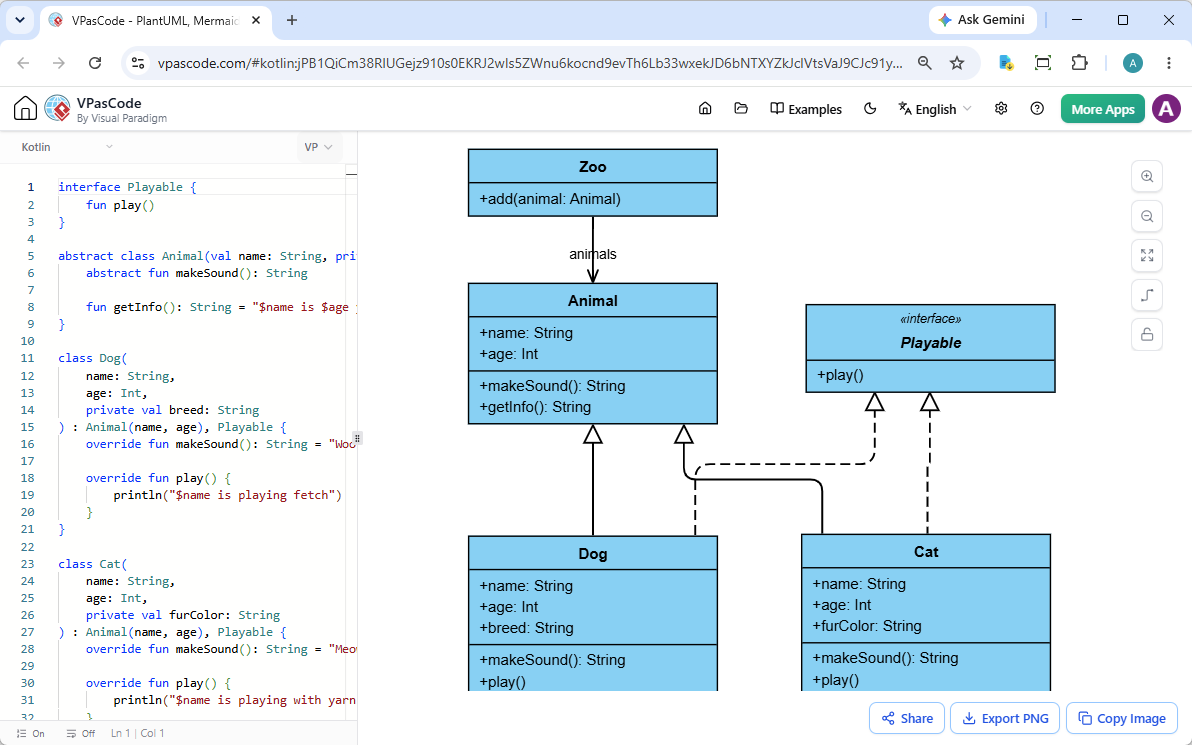
Task: Open the Chrome profile avatar
Action: pos(1133,63)
